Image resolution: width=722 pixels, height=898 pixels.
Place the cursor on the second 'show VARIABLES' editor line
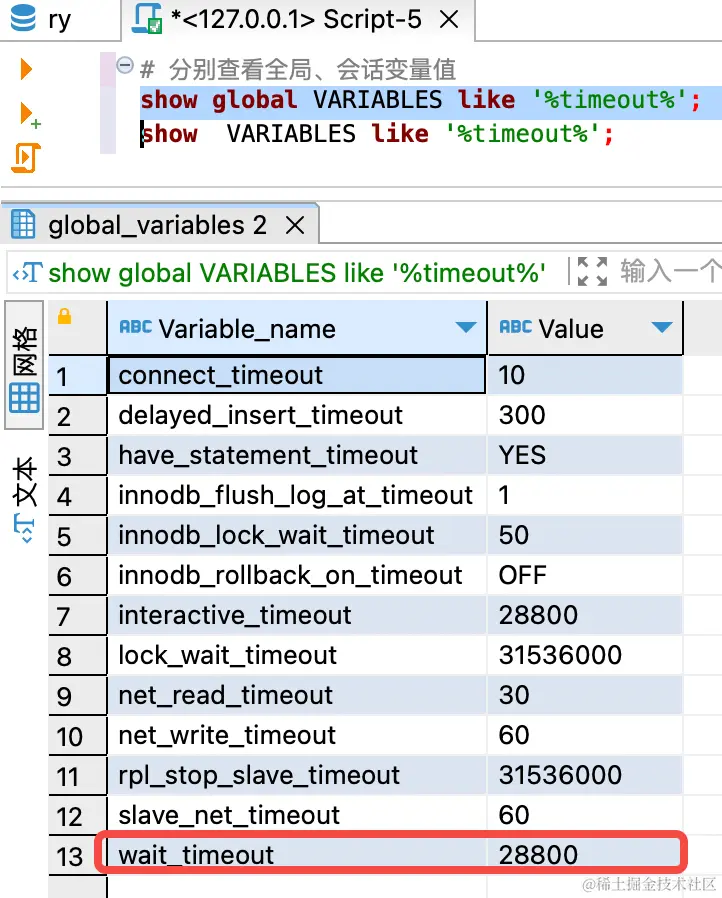tap(377, 135)
